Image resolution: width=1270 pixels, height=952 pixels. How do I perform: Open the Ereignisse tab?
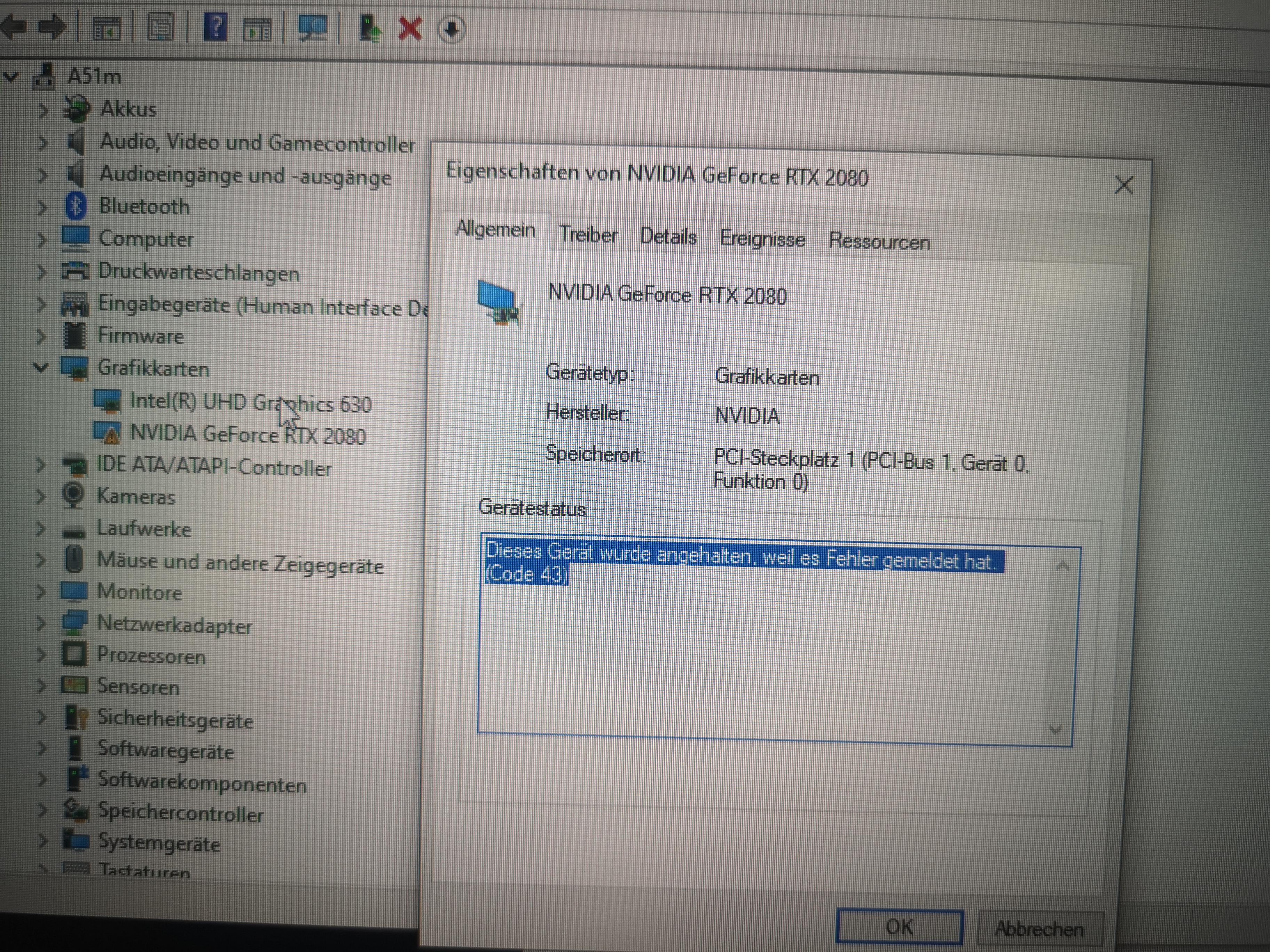coord(762,239)
